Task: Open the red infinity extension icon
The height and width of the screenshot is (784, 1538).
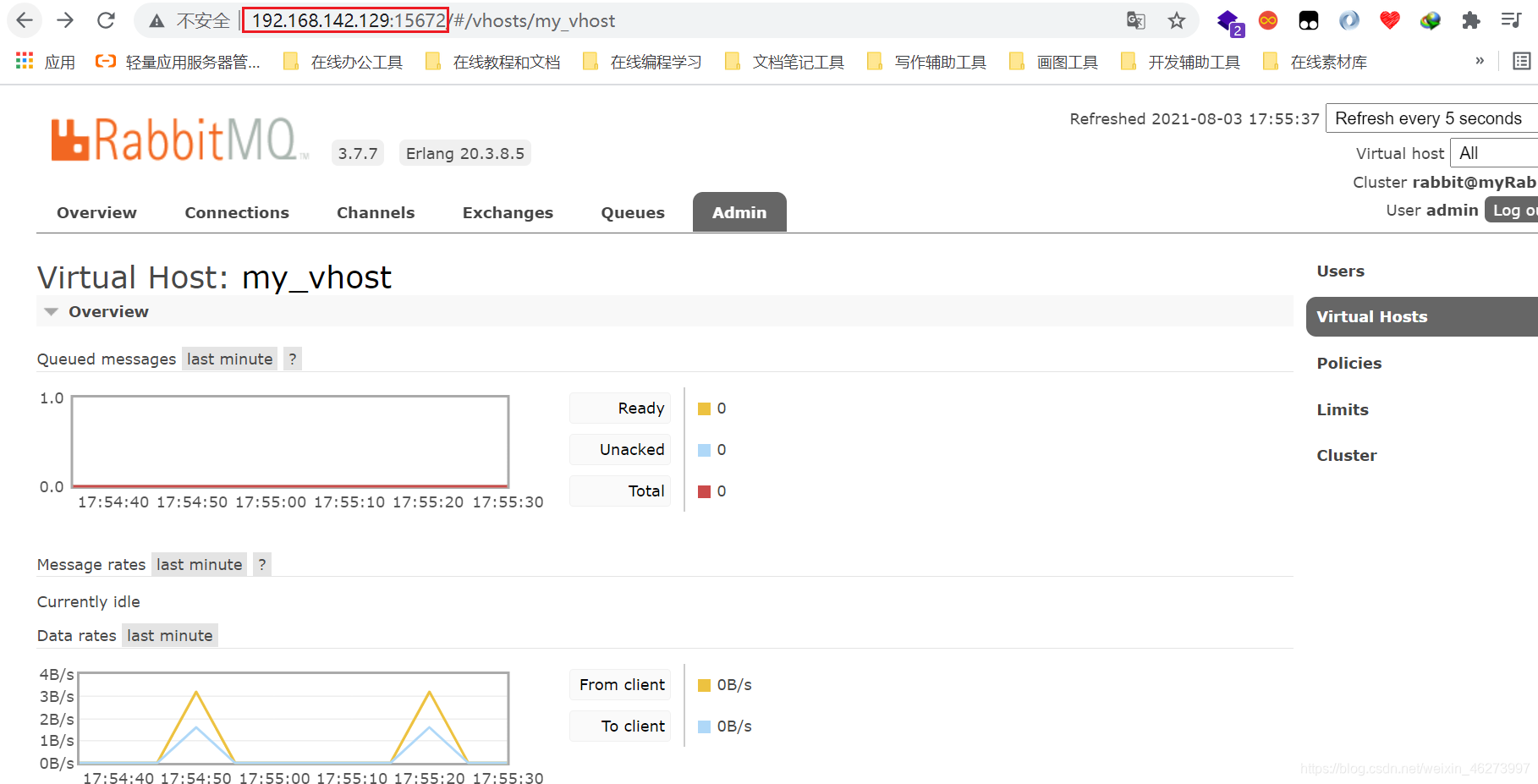Action: tap(1268, 20)
